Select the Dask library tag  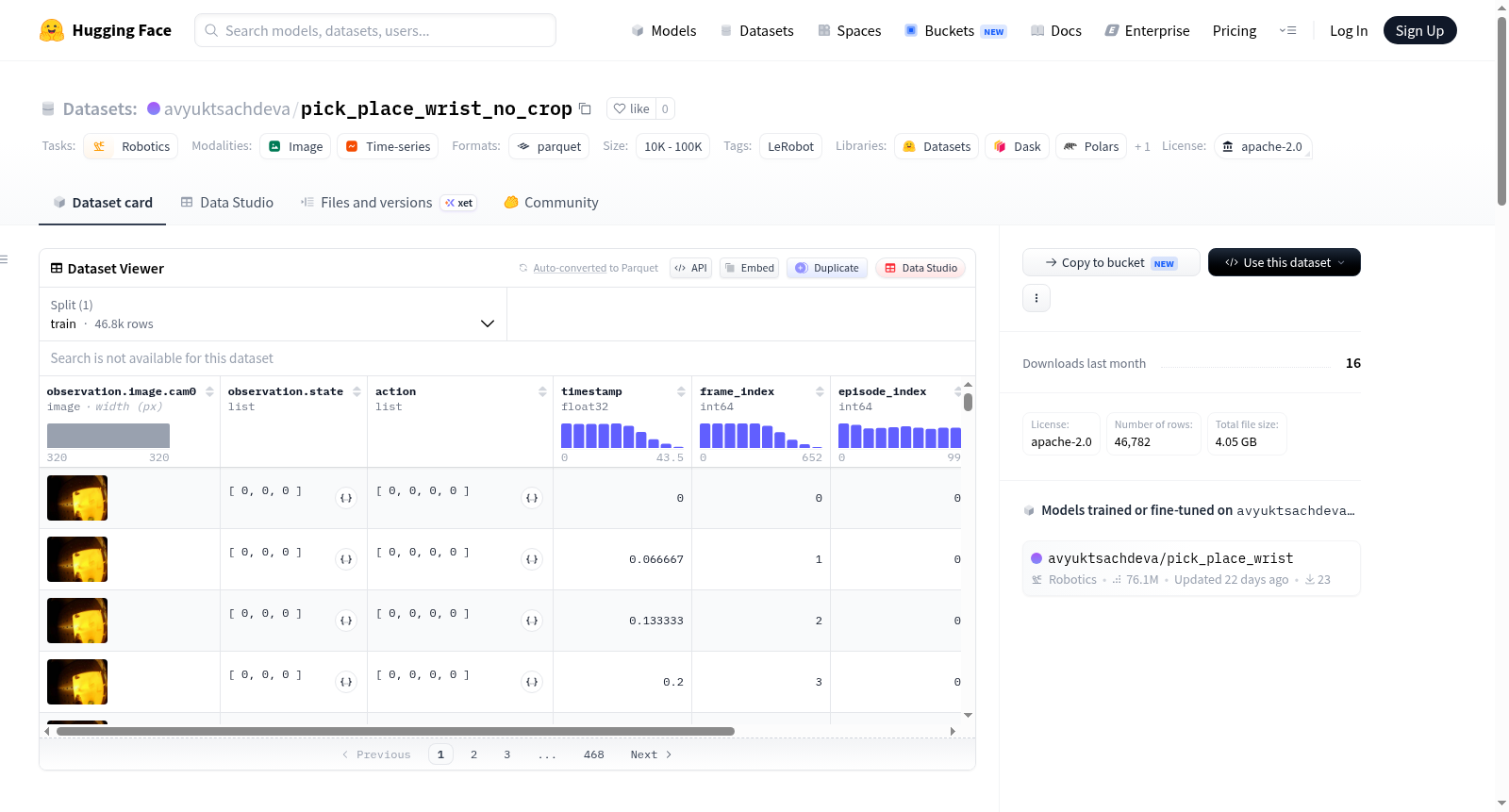tap(1018, 146)
